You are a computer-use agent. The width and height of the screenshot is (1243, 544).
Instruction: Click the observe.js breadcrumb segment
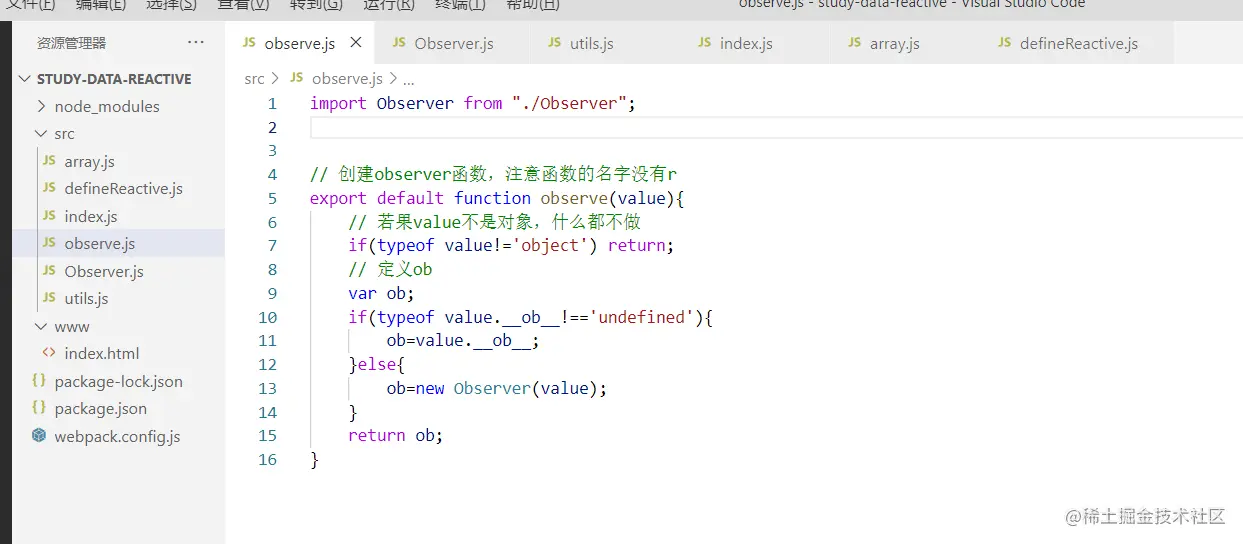click(x=347, y=79)
